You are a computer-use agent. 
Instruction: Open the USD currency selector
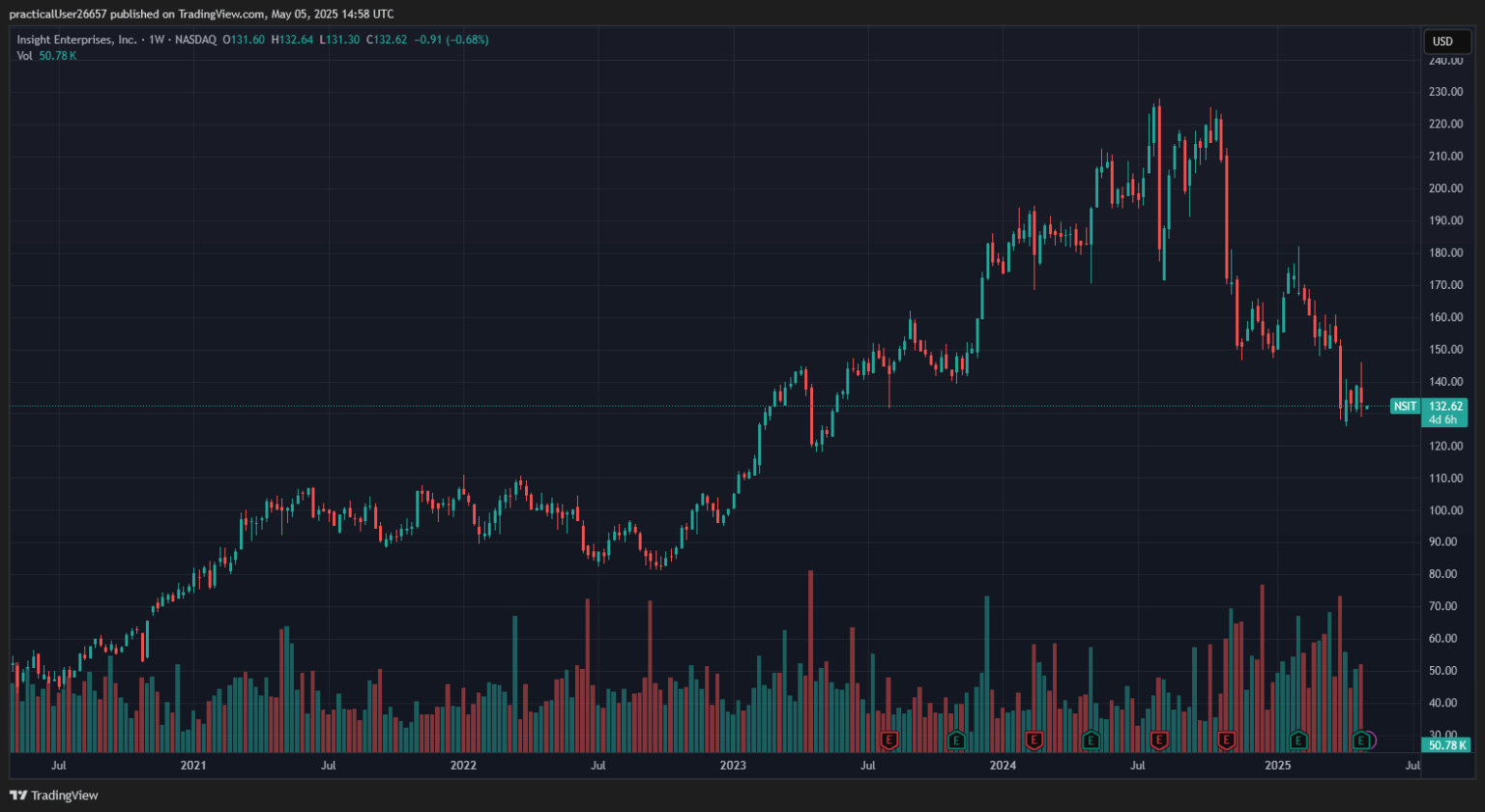(1442, 42)
